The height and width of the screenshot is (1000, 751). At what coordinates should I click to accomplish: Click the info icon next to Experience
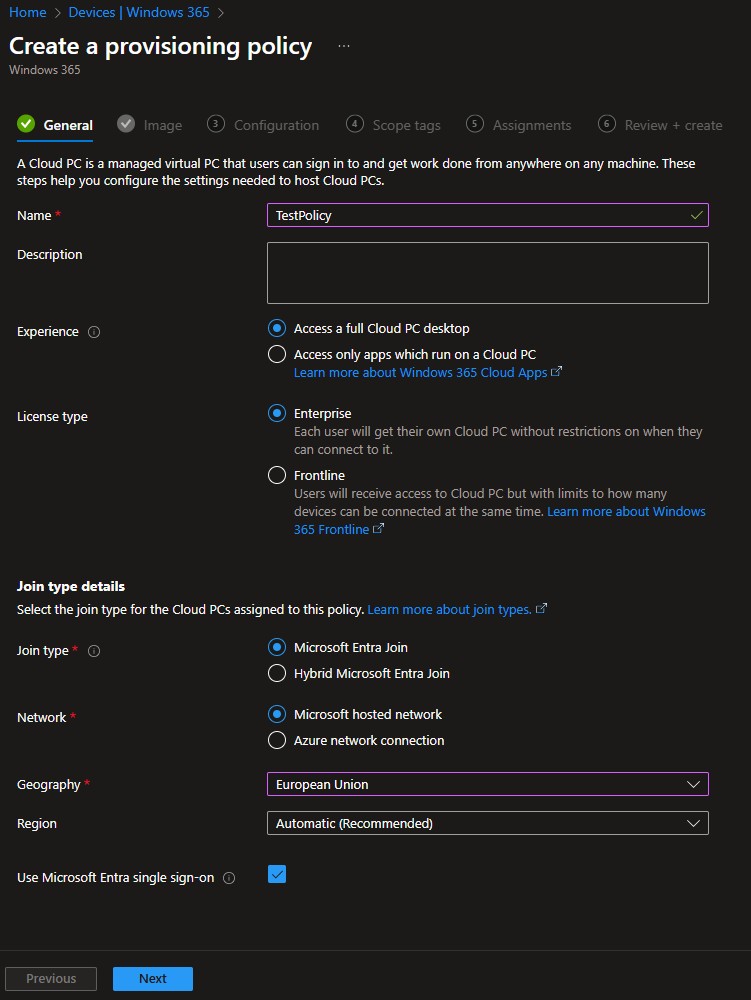coord(94,332)
